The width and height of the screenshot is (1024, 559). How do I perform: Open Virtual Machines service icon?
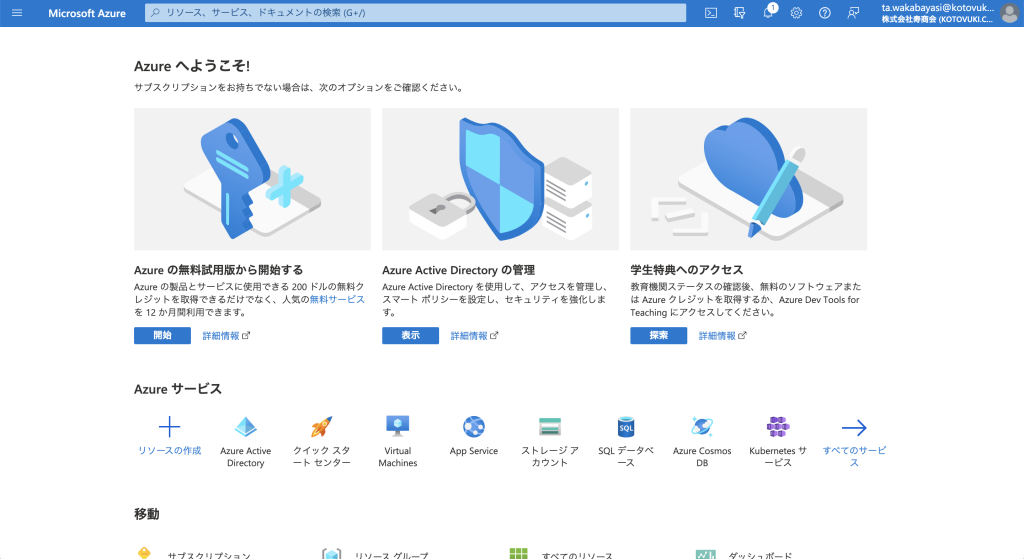398,427
